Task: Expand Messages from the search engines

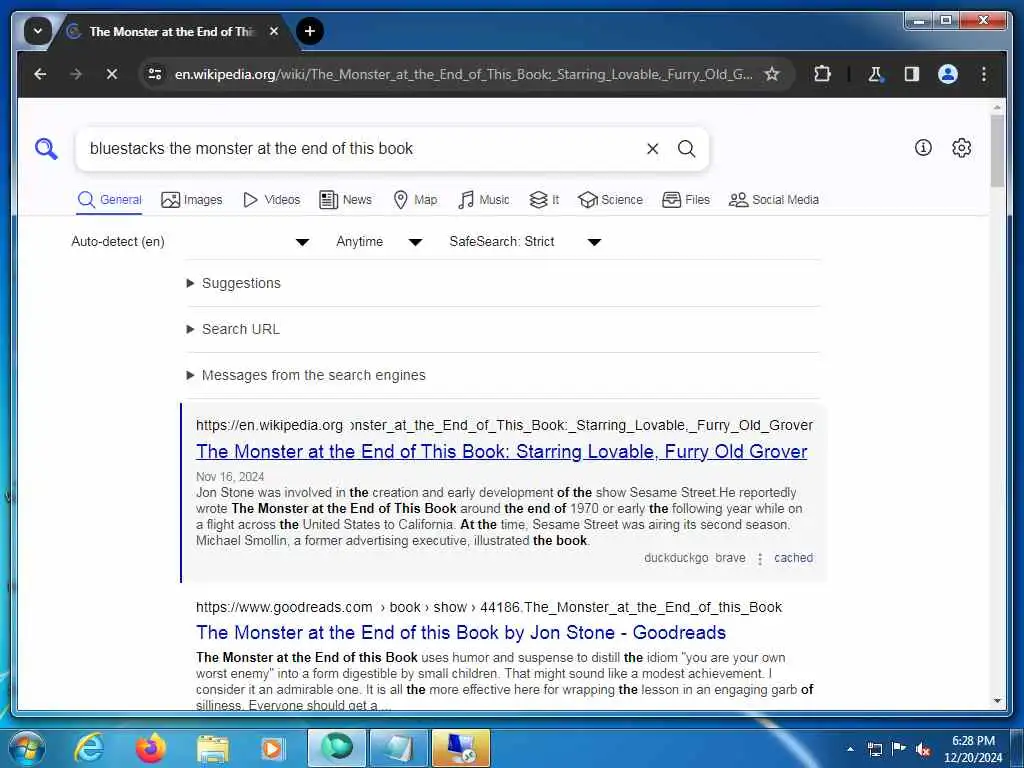Action: point(306,376)
